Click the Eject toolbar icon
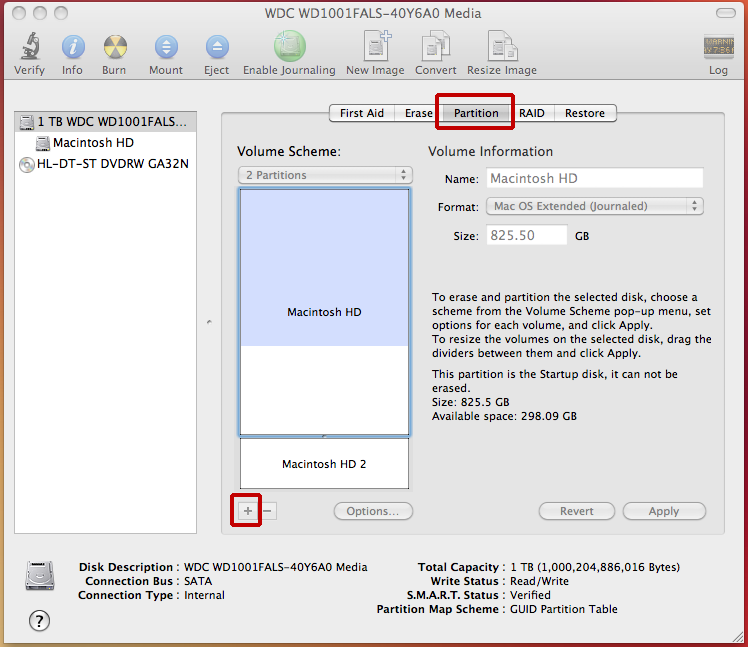The height and width of the screenshot is (647, 748). tap(217, 47)
